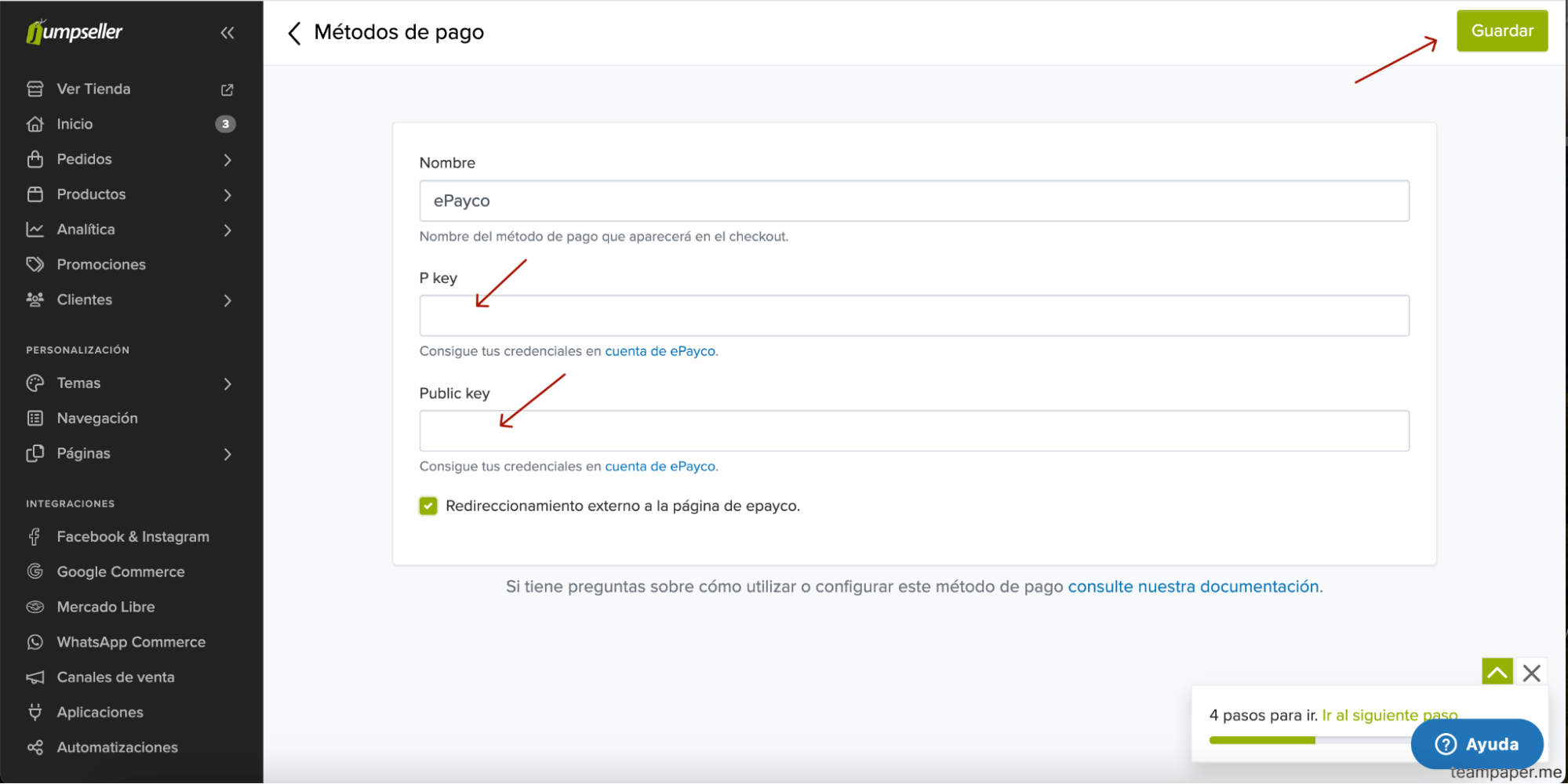The width and height of the screenshot is (1568, 784).
Task: Click the back arrow beside Métodos de pago
Action: tap(294, 33)
